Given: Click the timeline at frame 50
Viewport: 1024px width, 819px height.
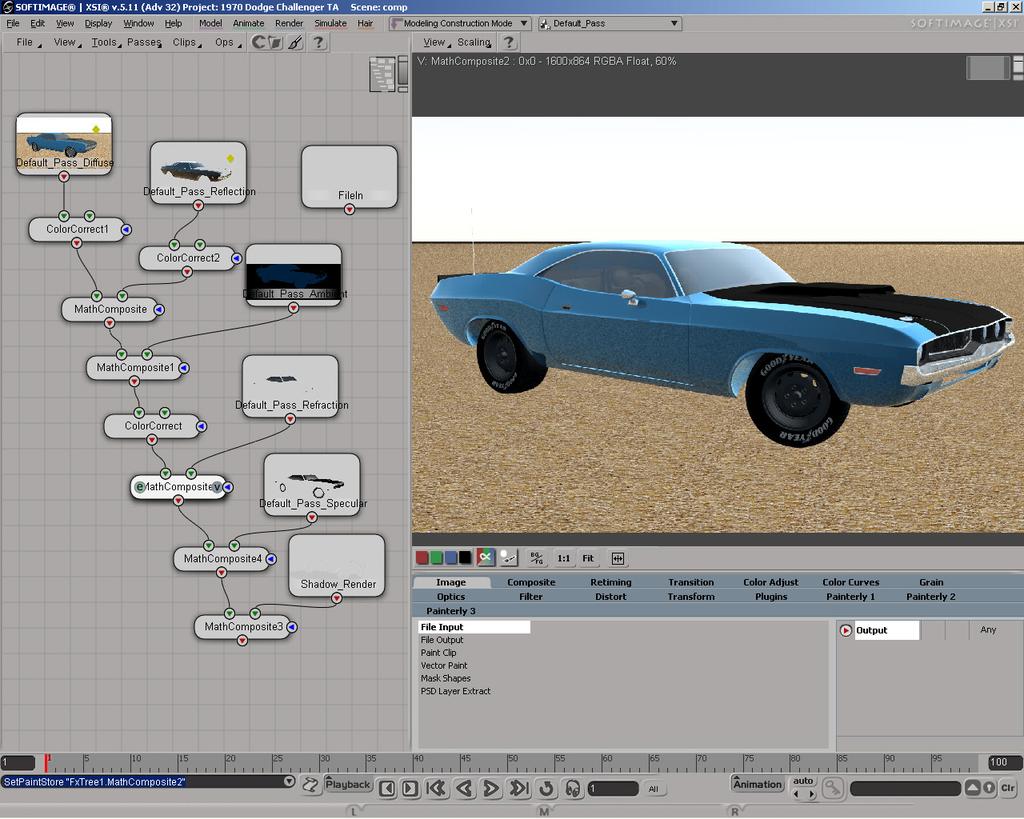Looking at the screenshot, I should 508,762.
